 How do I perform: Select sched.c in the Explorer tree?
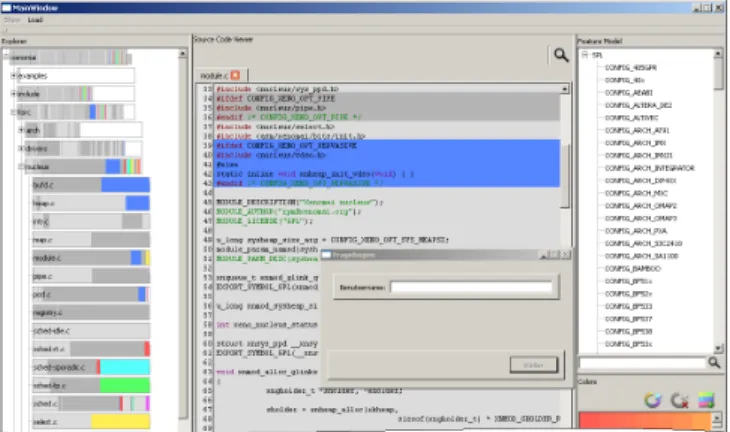click(x=91, y=403)
